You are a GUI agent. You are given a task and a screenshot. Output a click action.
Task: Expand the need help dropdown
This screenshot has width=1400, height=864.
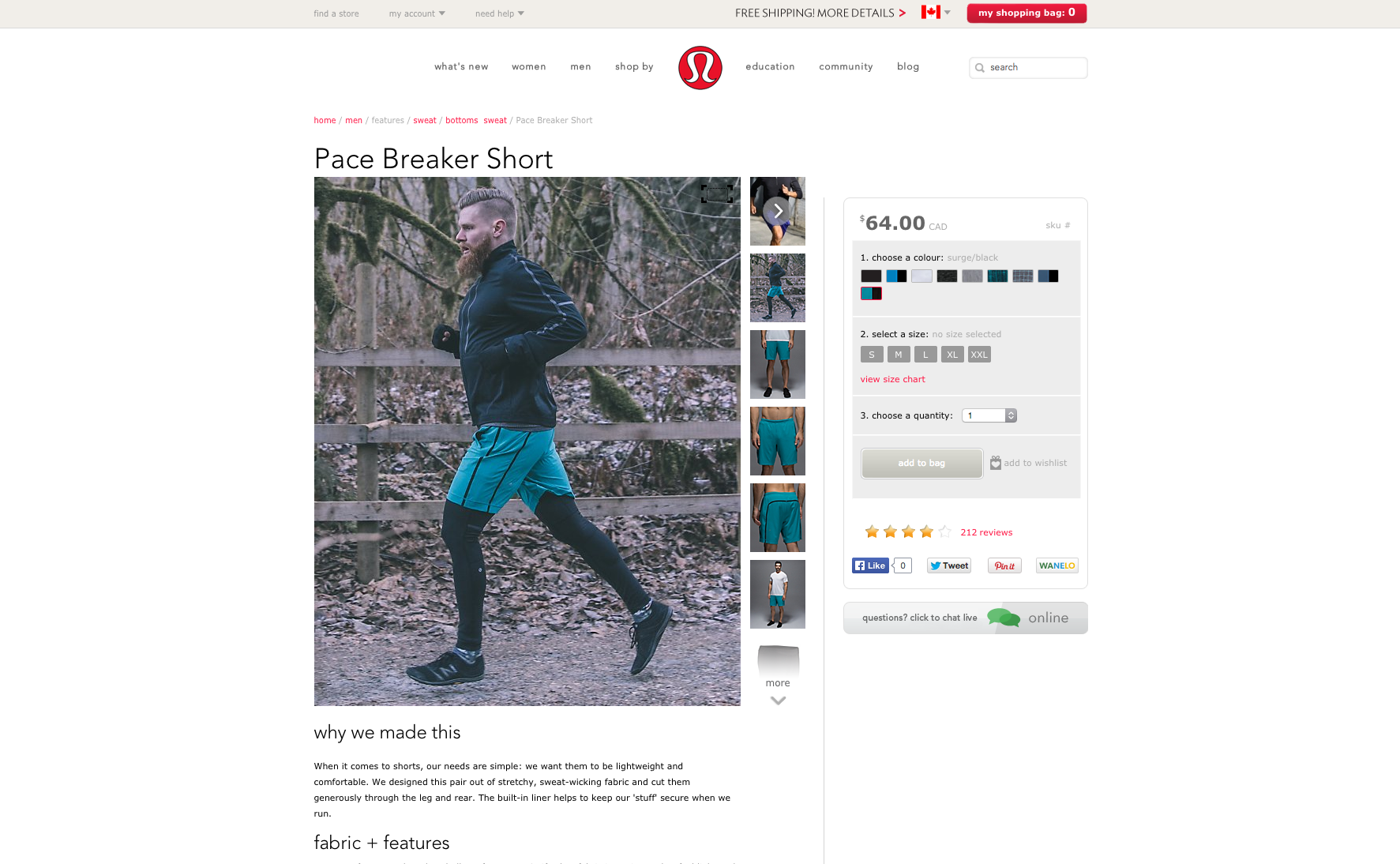500,13
